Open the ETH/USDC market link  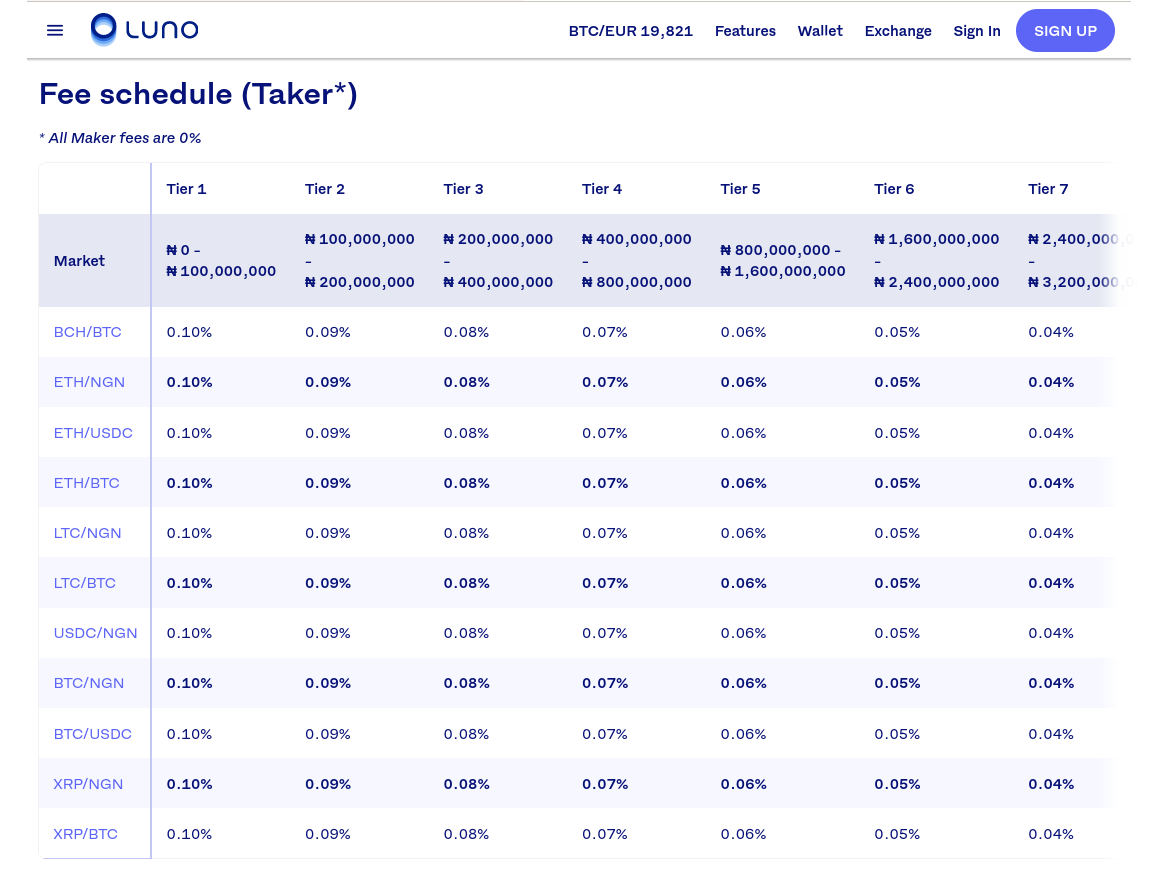(x=93, y=433)
